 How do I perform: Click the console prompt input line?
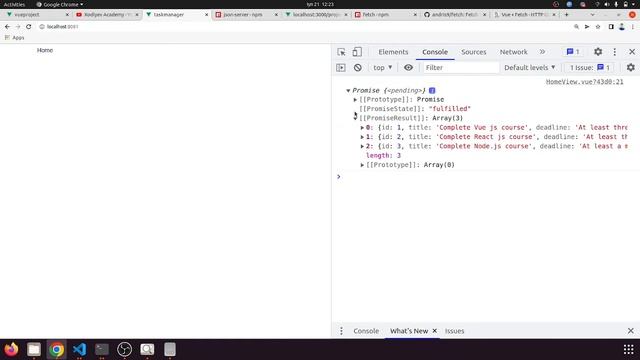click(486, 177)
